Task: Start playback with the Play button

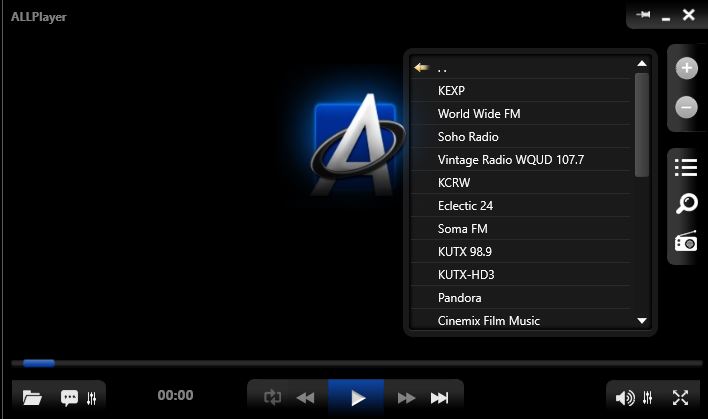Action: pos(356,398)
